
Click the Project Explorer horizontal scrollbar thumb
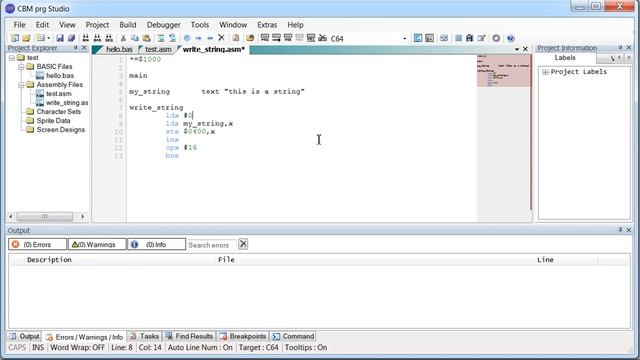click(x=45, y=216)
